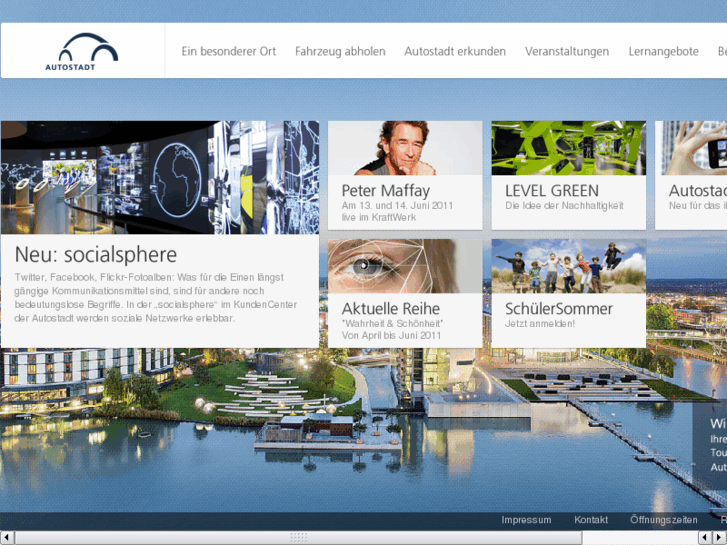The image size is (727, 545).
Task: Click 'Neu: socialsphere' headline
Action: [96, 255]
